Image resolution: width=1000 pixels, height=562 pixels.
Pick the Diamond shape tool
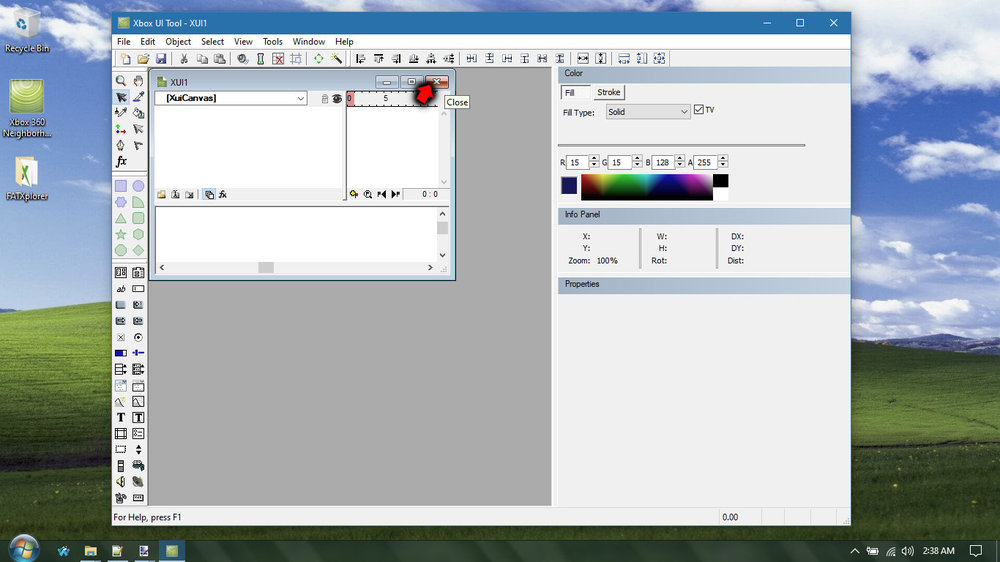138,250
